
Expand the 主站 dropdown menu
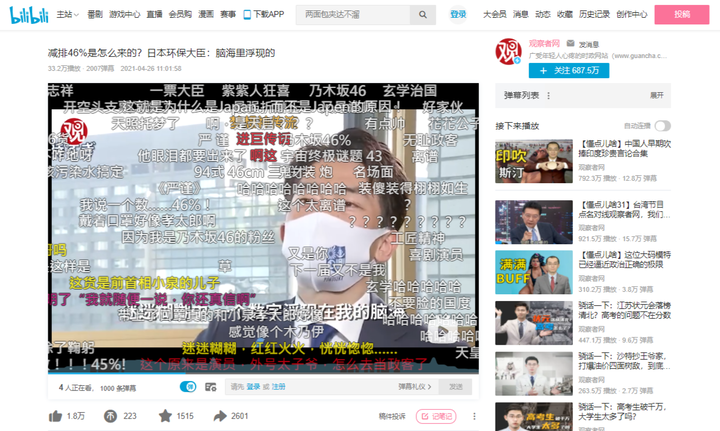click(x=68, y=15)
